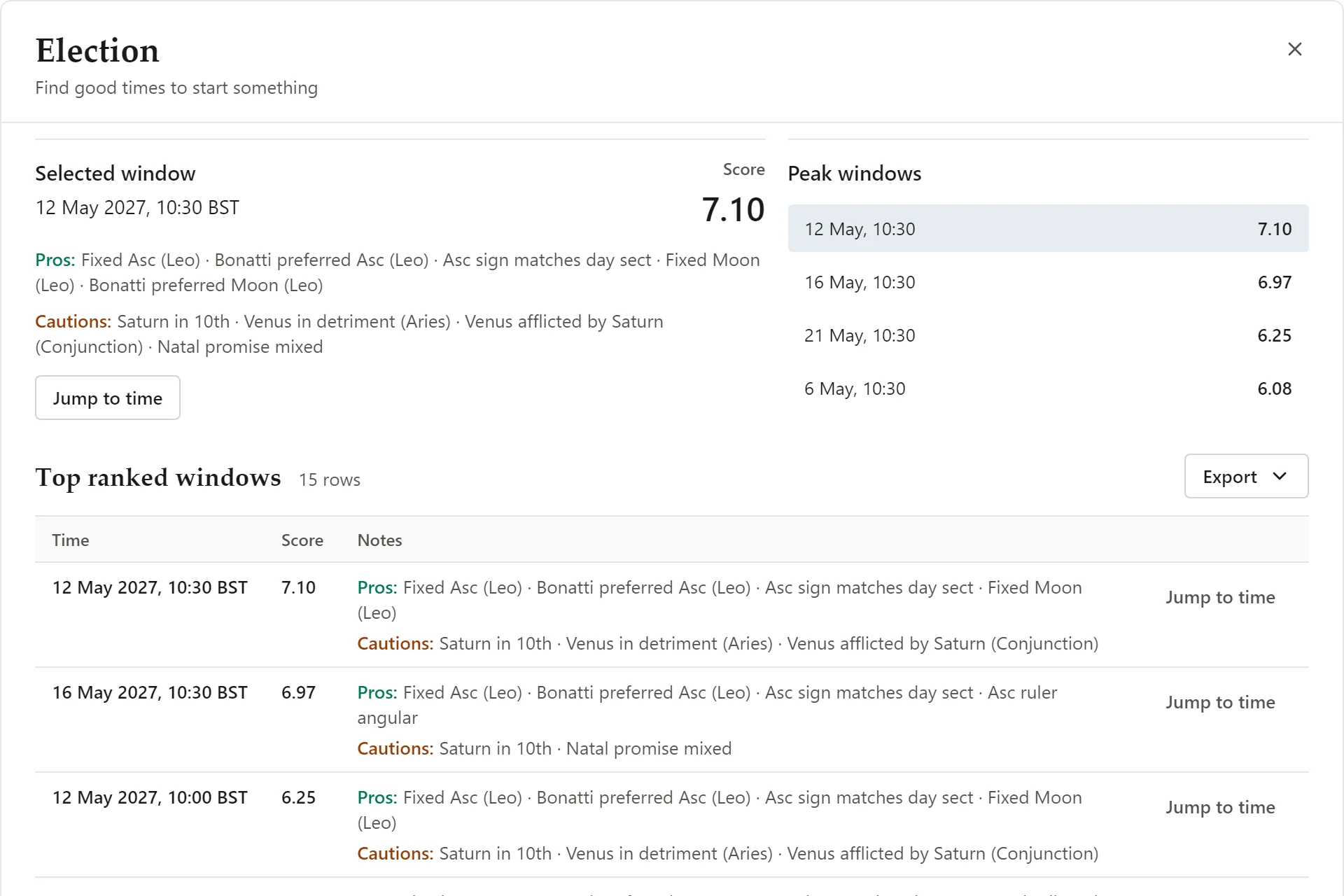Viewport: 1344px width, 896px height.
Task: Select the 16 May, 10:30 peak window
Action: coord(1048,281)
